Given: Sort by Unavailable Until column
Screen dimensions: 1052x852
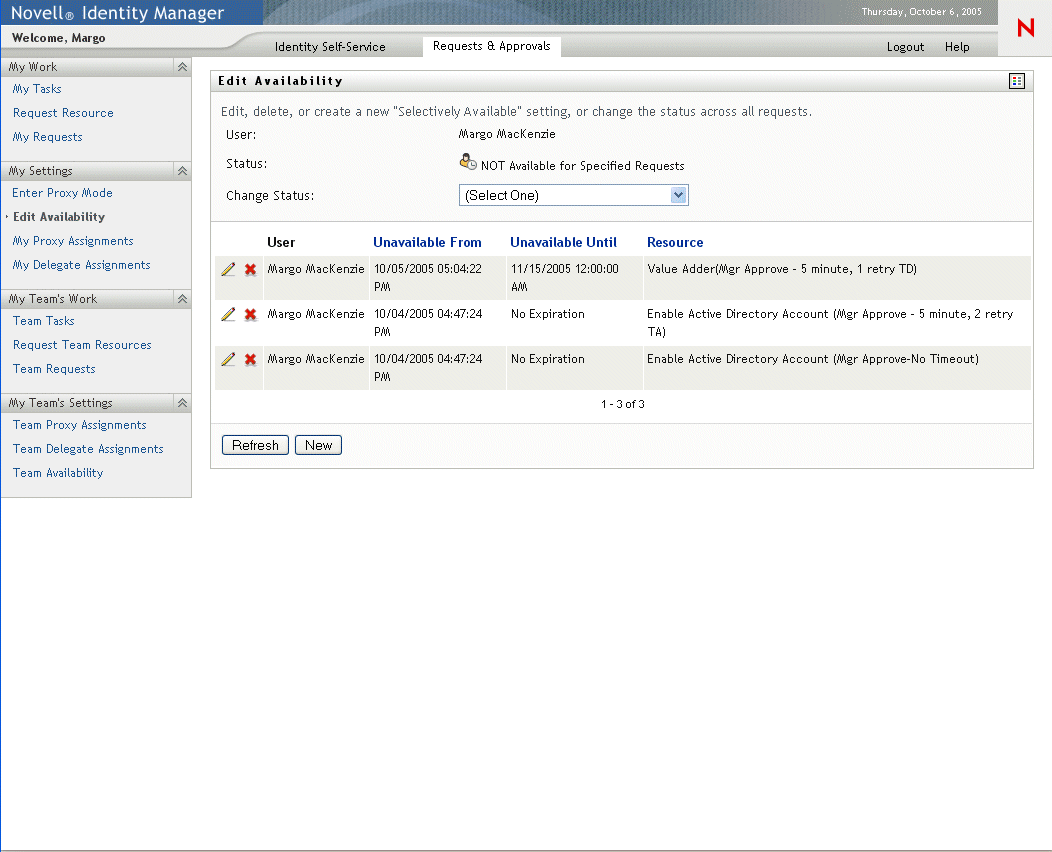Looking at the screenshot, I should point(564,243).
